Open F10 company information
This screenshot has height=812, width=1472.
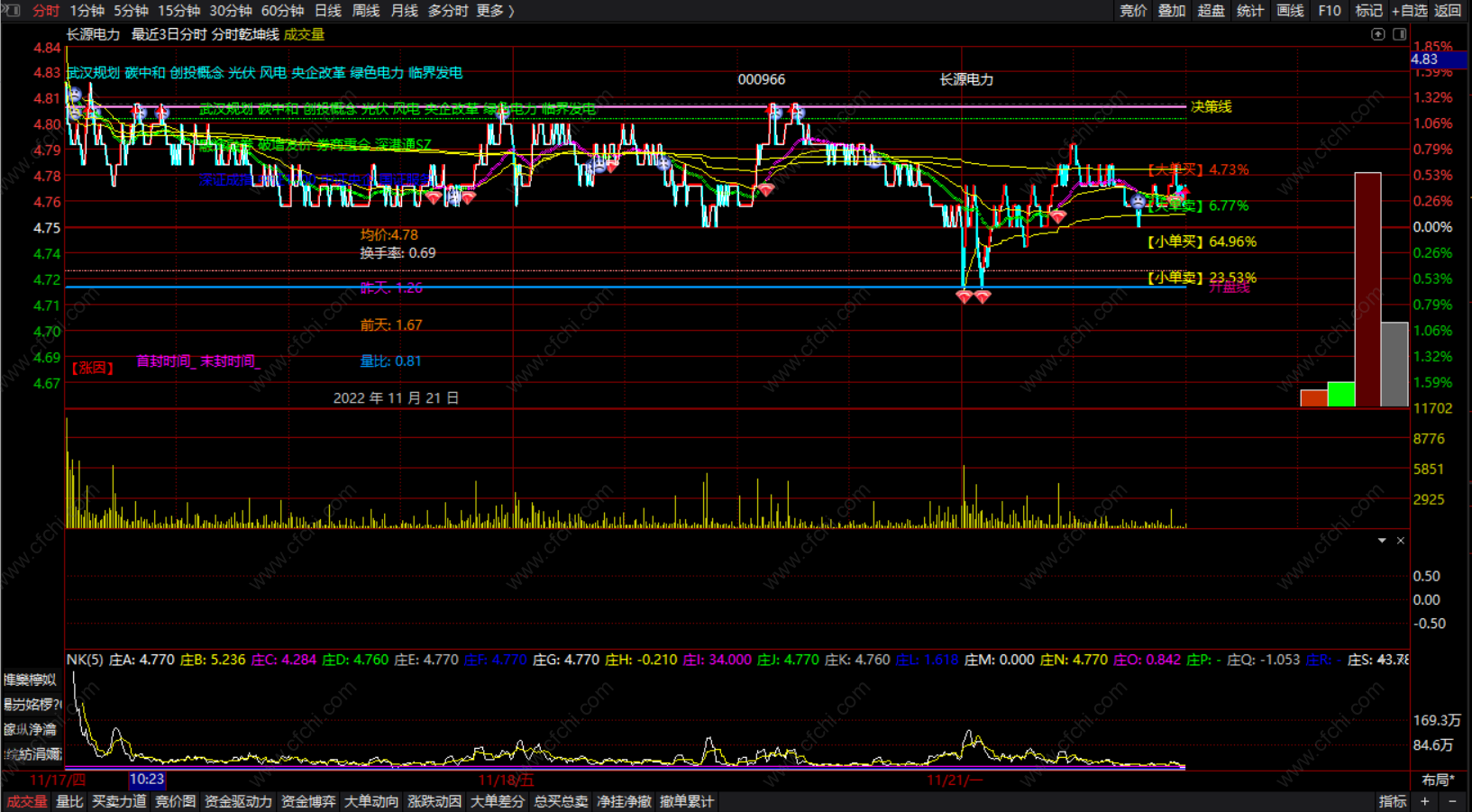(1330, 11)
